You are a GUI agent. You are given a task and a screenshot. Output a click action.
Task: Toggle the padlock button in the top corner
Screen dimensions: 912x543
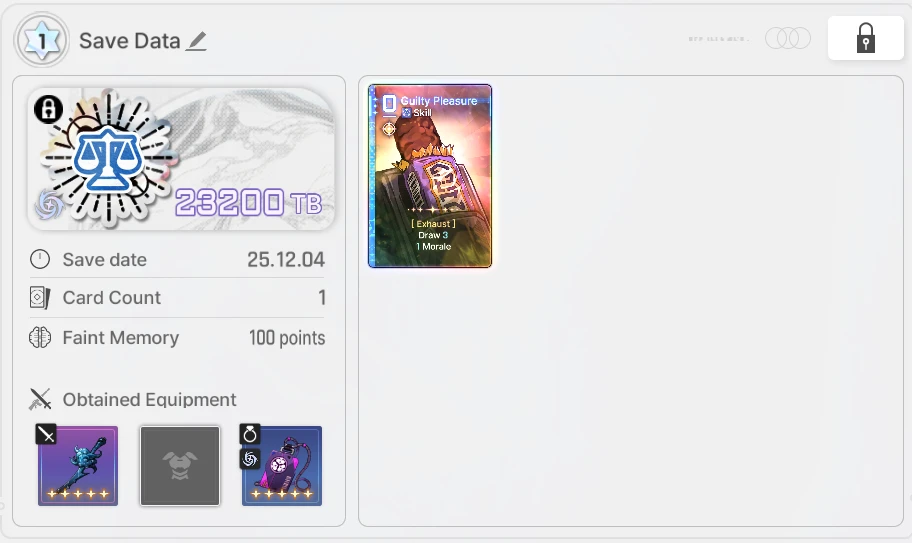click(865, 38)
